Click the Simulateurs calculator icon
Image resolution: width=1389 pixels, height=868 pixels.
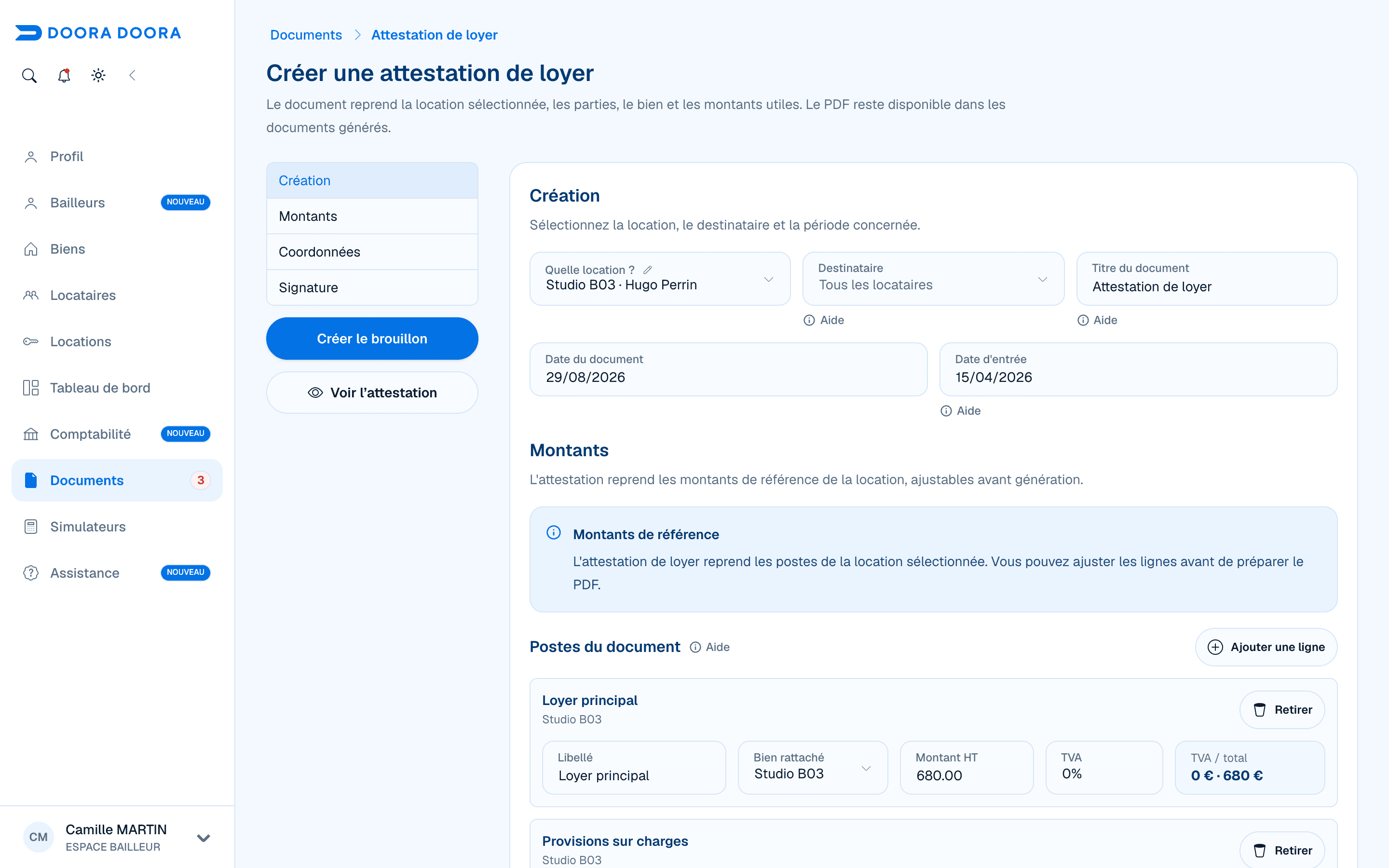[31, 527]
